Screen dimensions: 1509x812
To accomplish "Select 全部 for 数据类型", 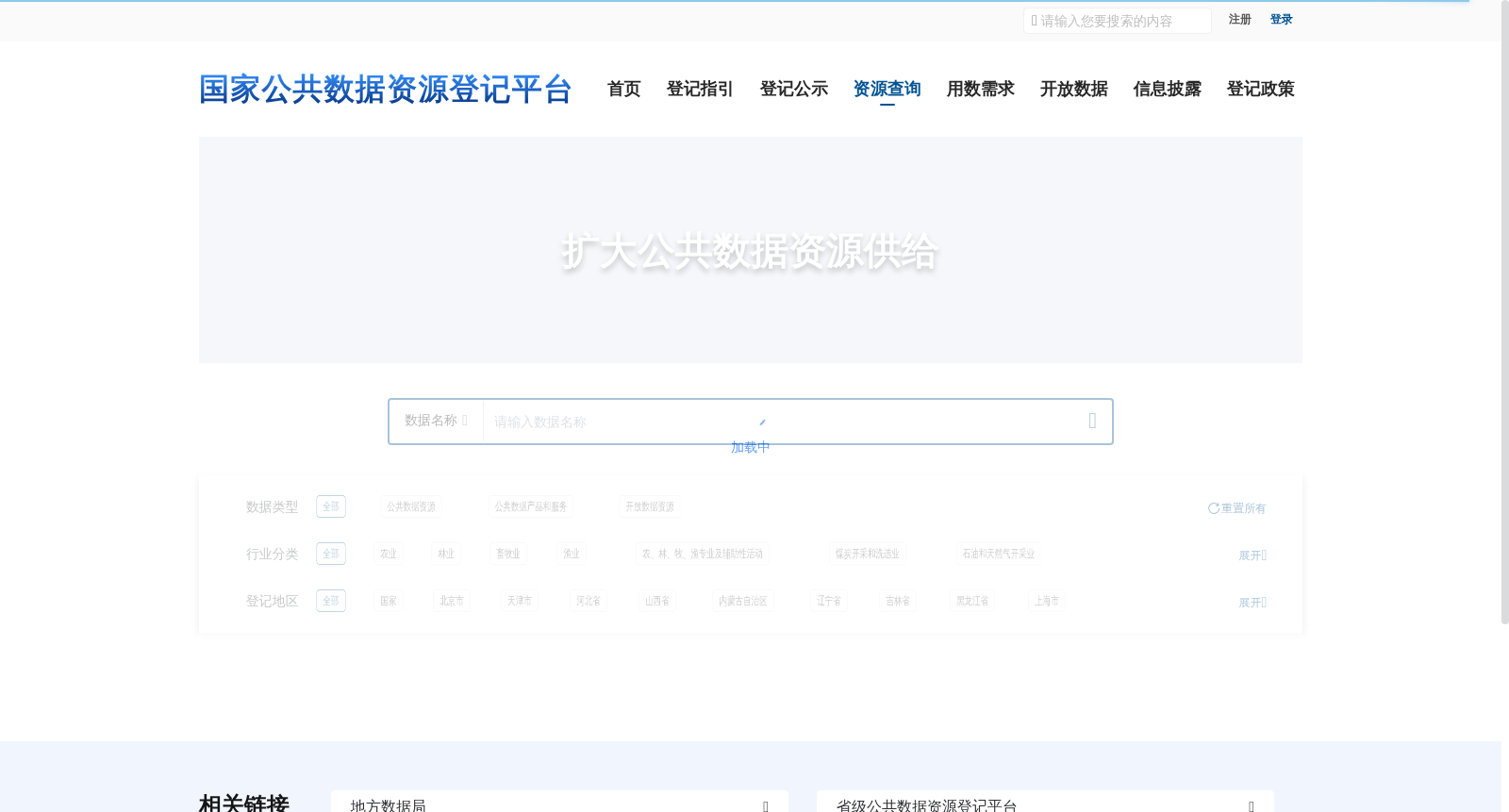I will (331, 506).
